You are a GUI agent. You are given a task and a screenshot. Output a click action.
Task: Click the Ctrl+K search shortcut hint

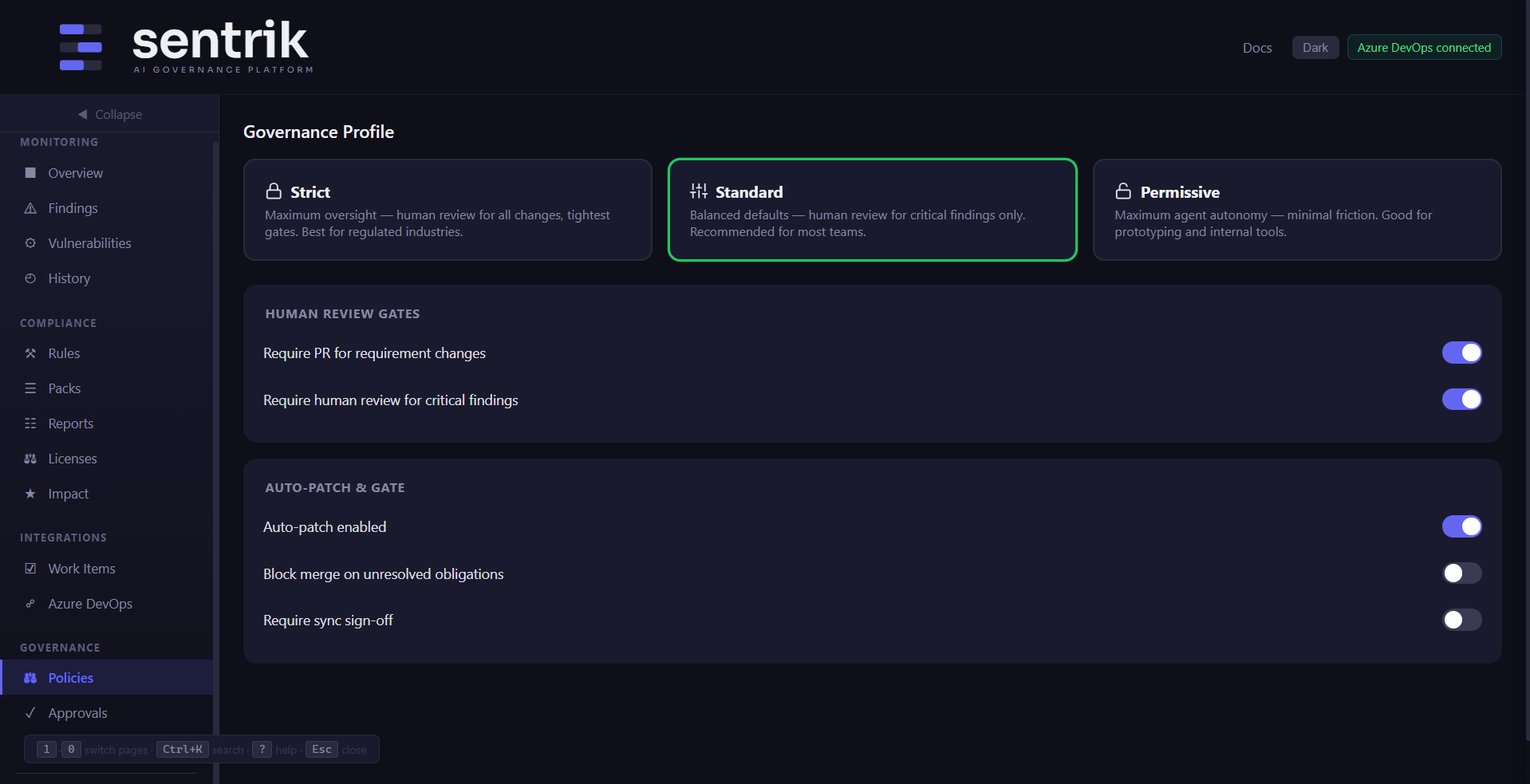click(183, 750)
